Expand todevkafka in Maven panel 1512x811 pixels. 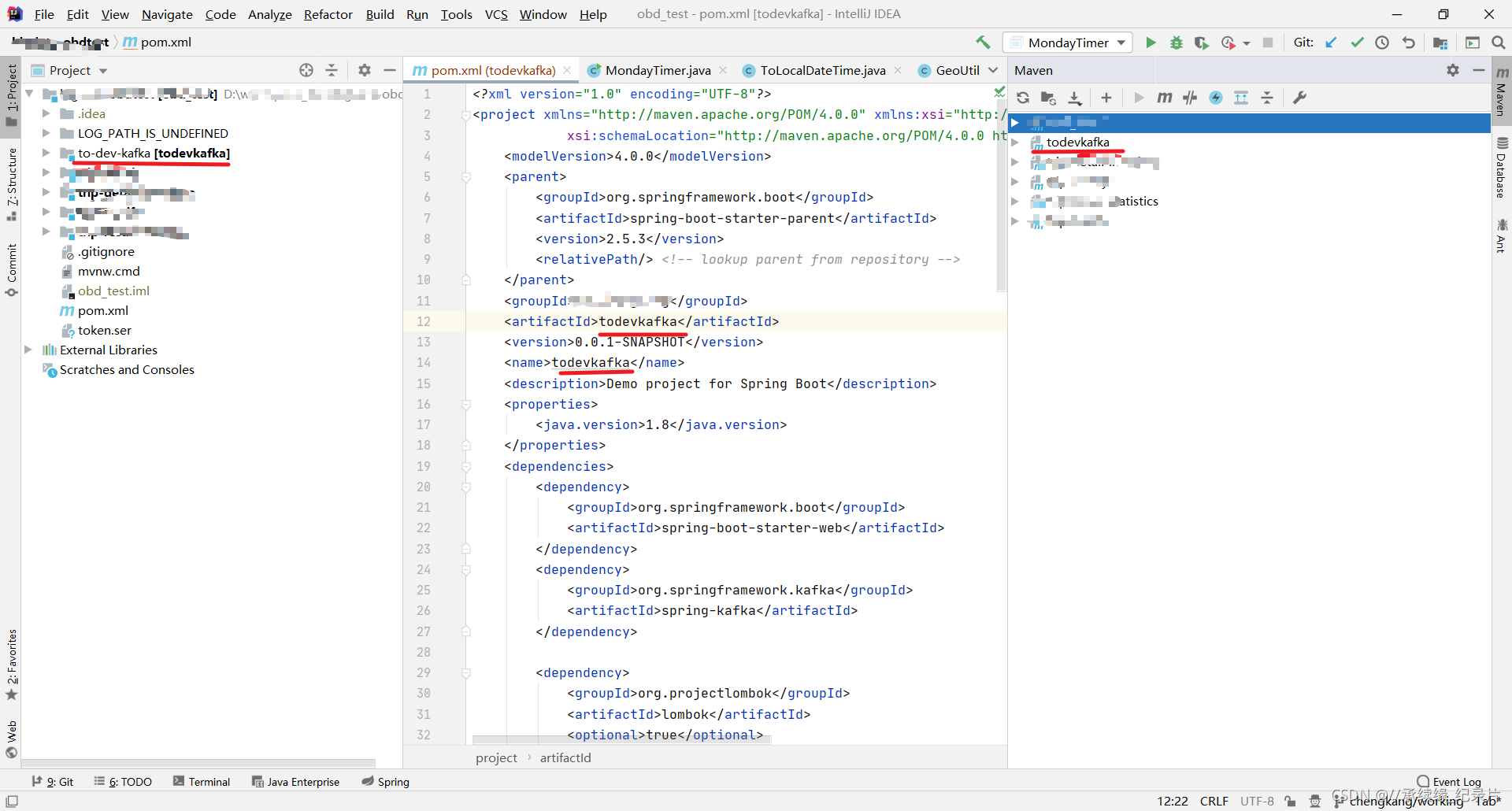point(1015,142)
